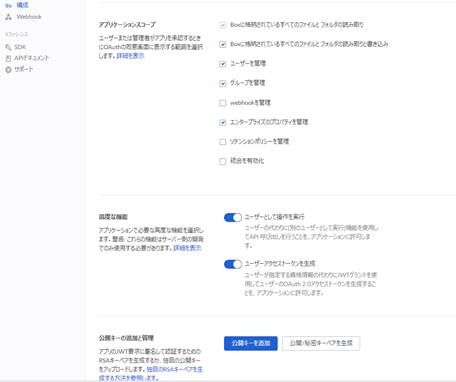Open 詳細を表示 link under application scopes
This screenshot has height=382, width=456.
[130, 56]
